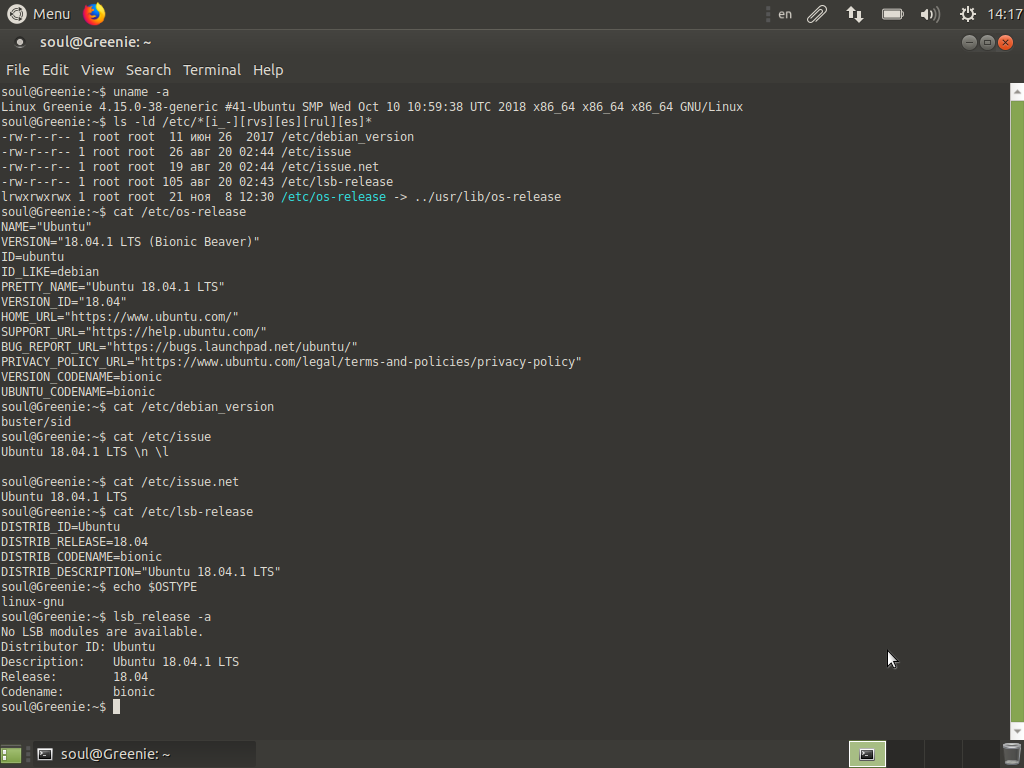Click the 'DISTRIB_ID=Ubuntu' line
The height and width of the screenshot is (768, 1024).
(x=60, y=528)
